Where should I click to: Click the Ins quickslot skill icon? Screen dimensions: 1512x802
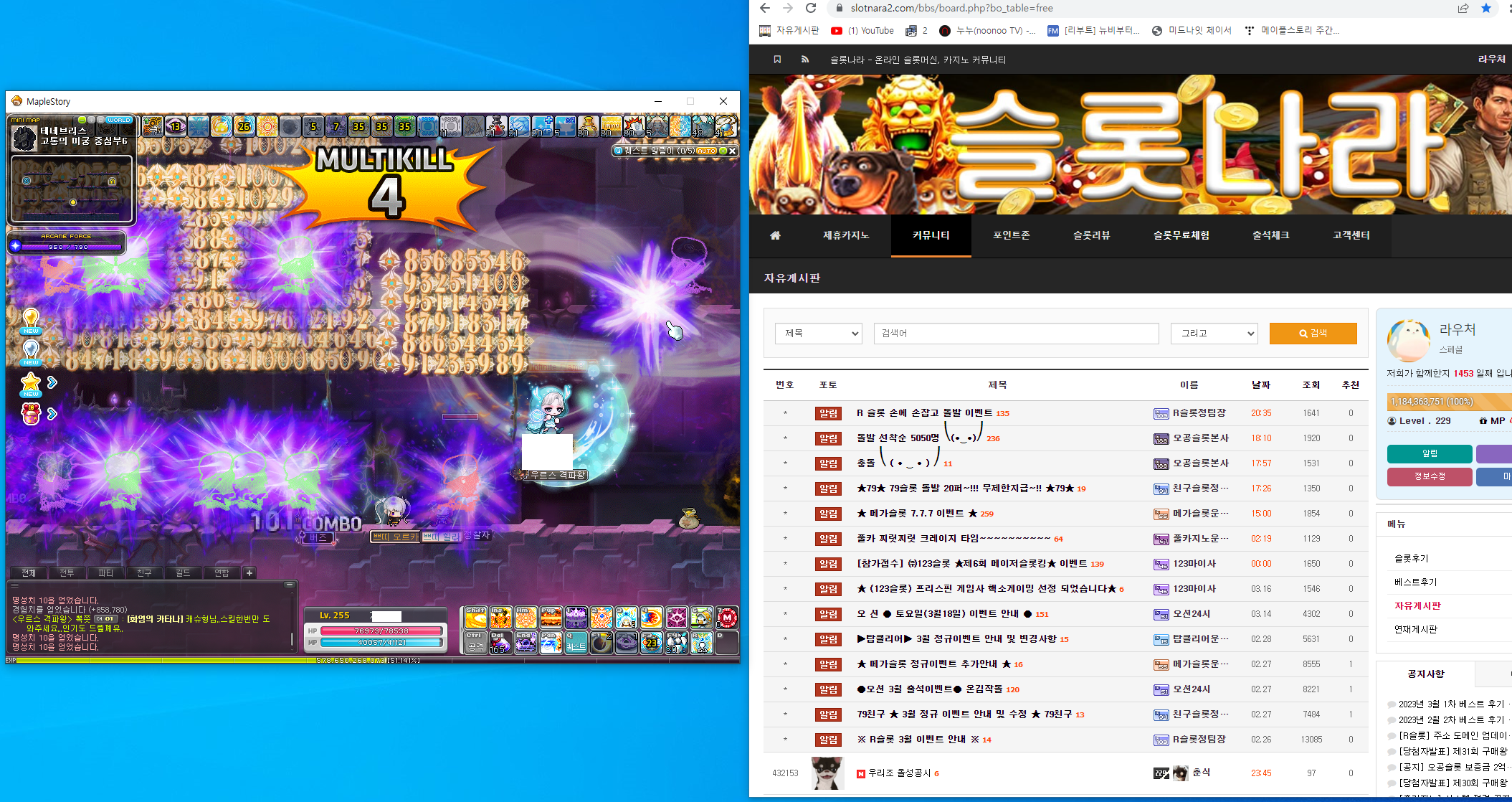pyautogui.click(x=500, y=617)
